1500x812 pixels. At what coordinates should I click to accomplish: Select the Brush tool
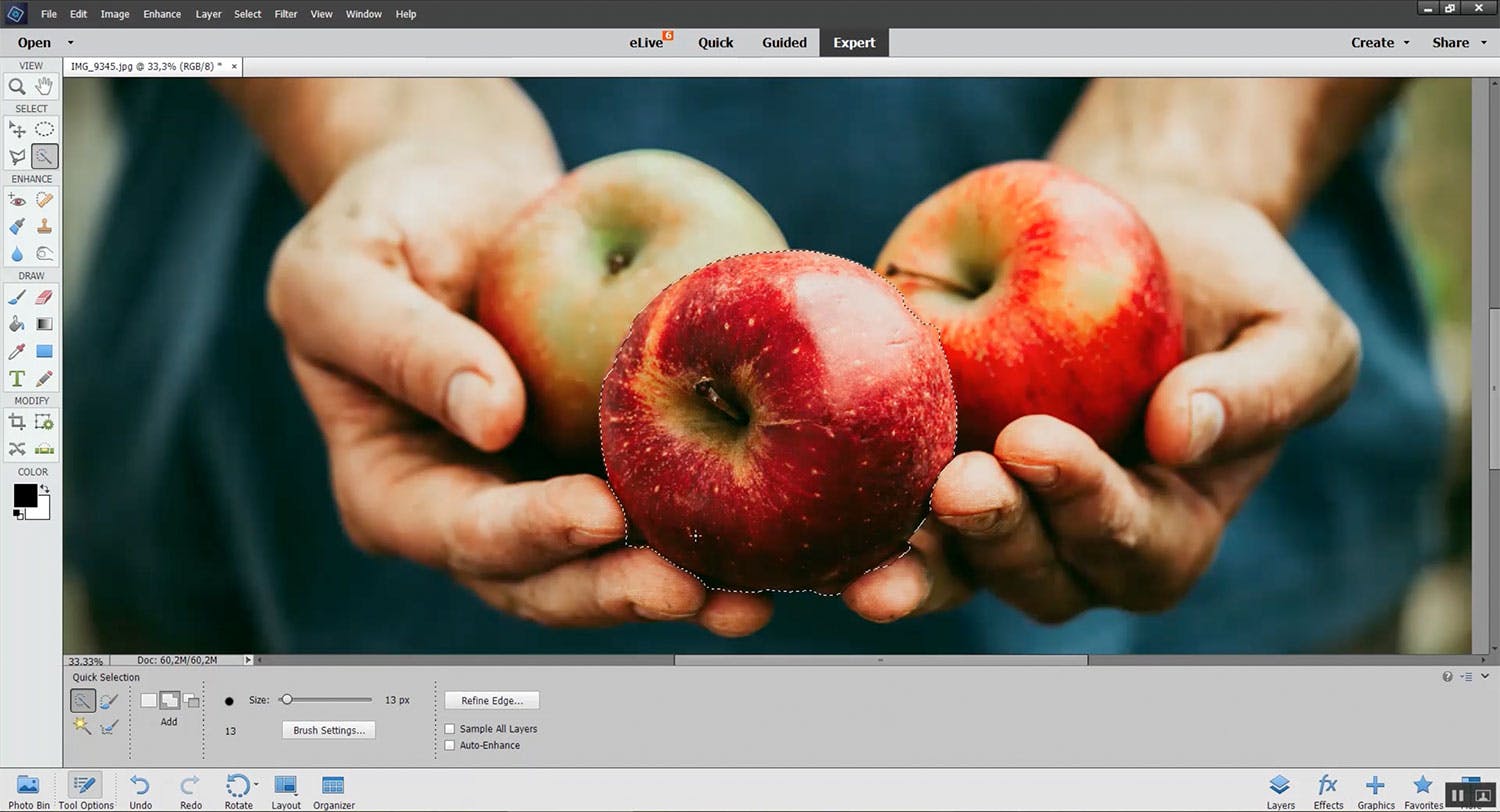[x=17, y=297]
